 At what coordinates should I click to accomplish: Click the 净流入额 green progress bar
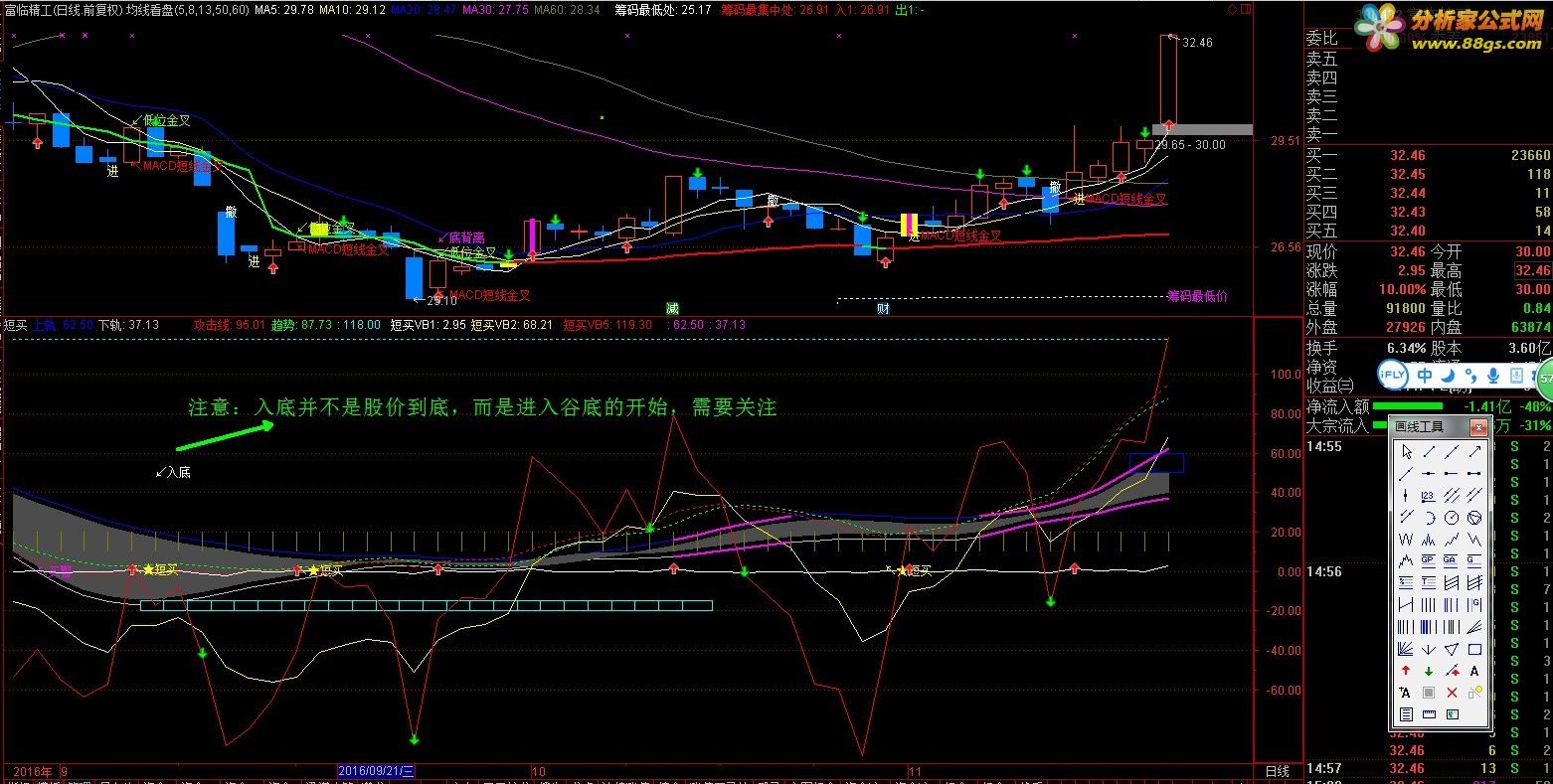[x=1408, y=405]
